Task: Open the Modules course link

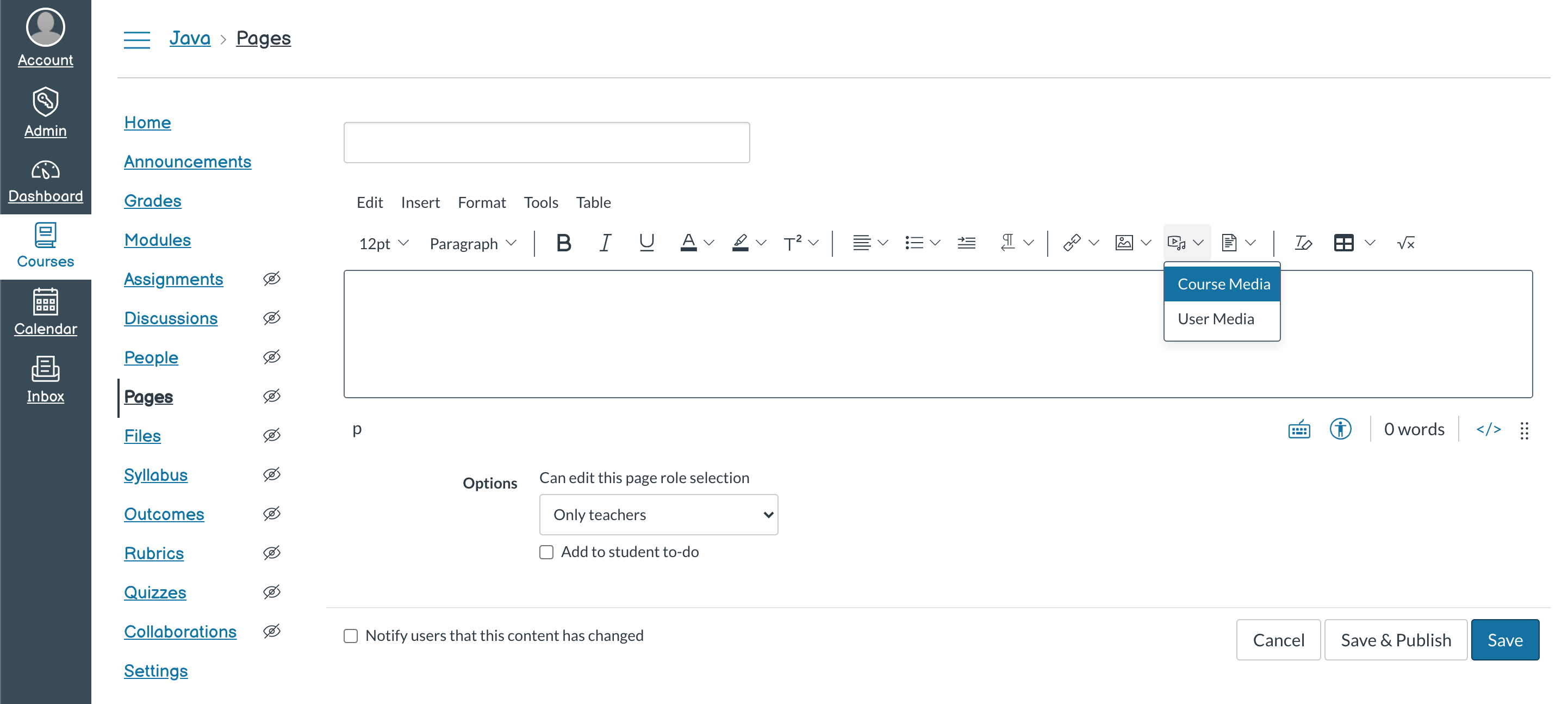Action: tap(157, 240)
